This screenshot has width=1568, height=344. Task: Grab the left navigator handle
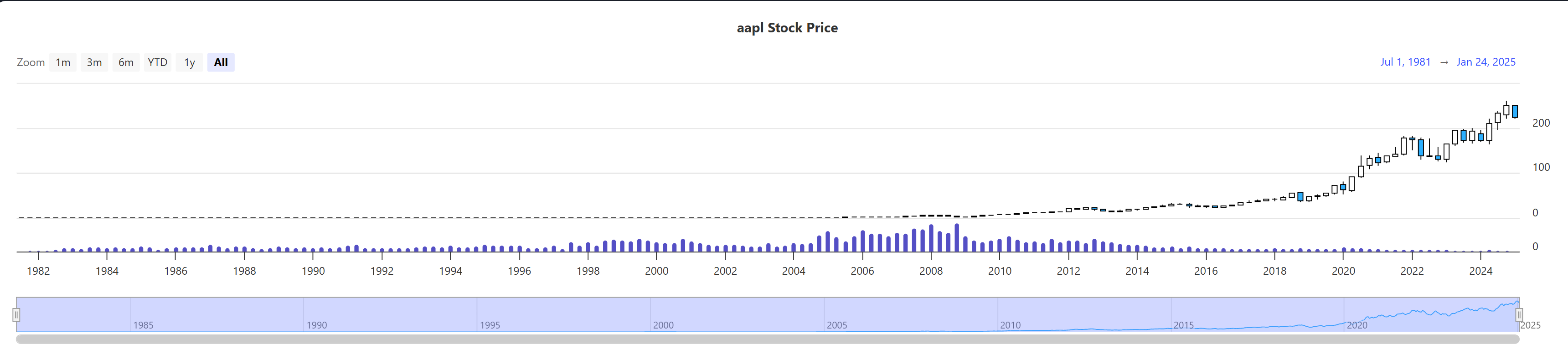coord(16,314)
